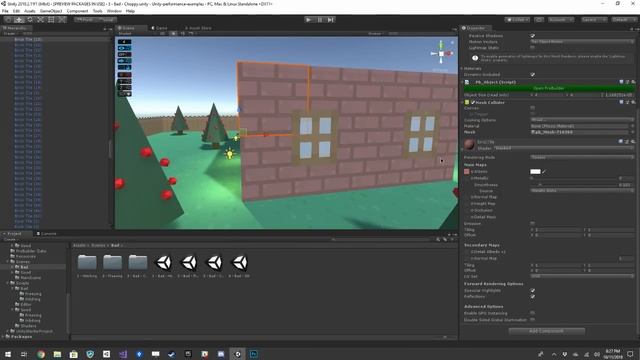Open Photoshop from the taskbar

pos(254,354)
